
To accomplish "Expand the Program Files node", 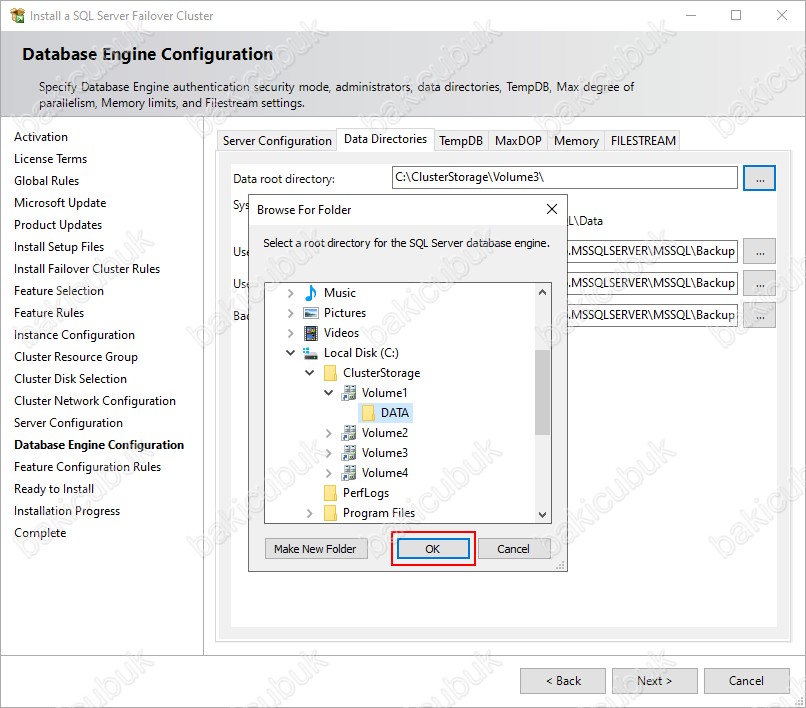I will [309, 514].
